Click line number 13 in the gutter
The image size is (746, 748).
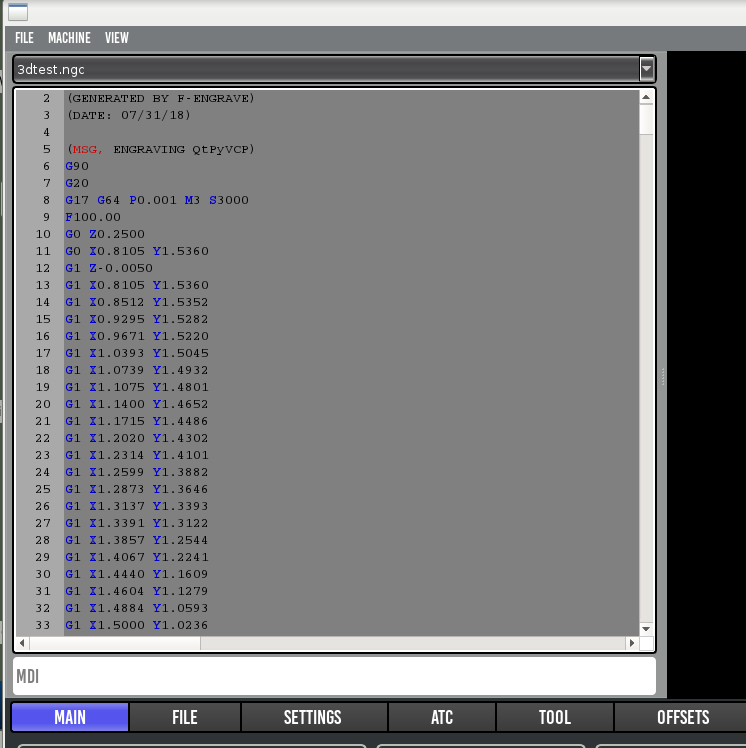(43, 285)
